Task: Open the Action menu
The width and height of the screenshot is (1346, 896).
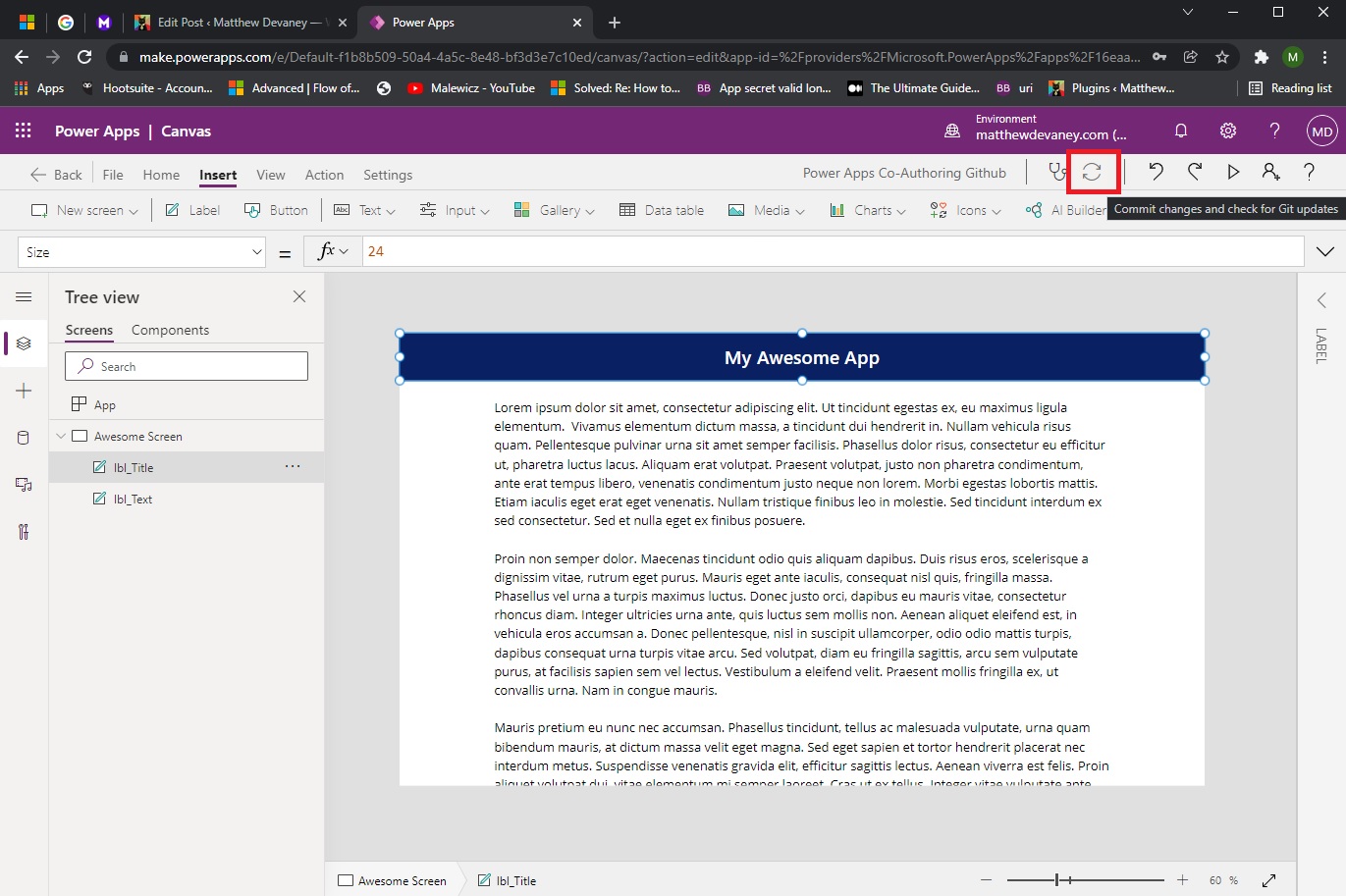Action: 324,174
